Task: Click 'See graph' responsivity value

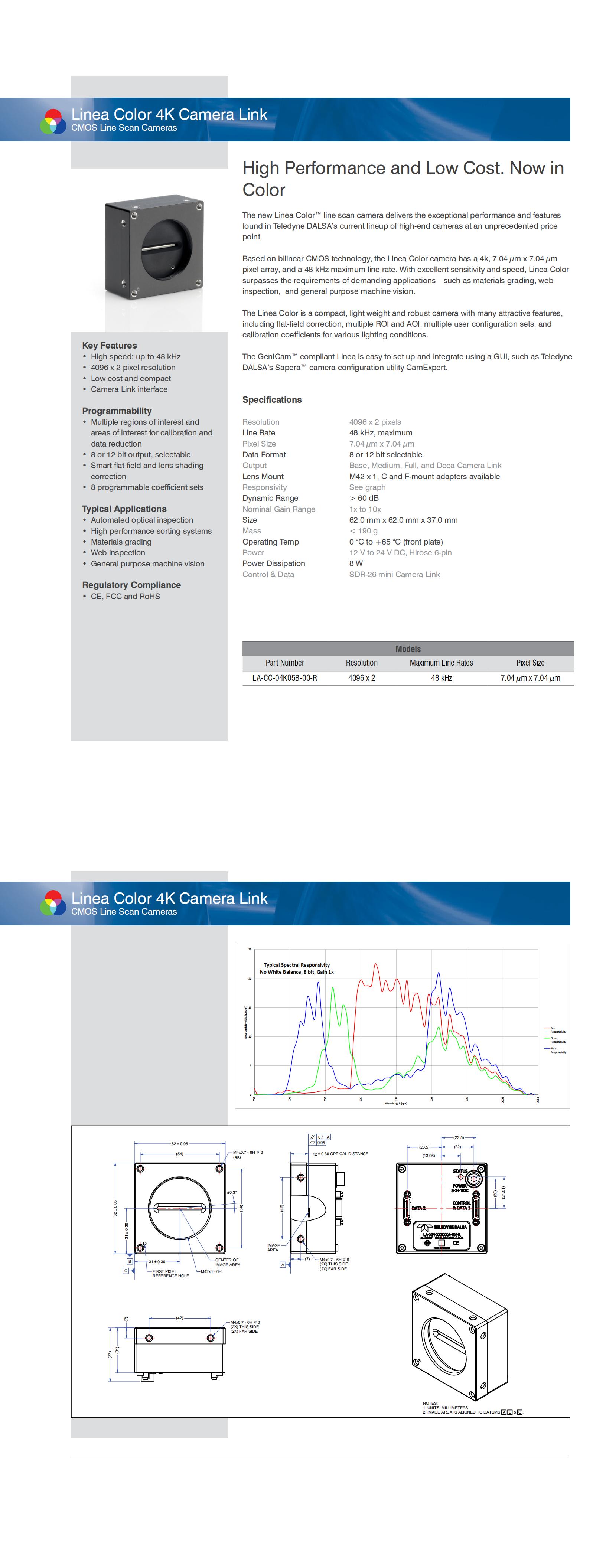Action: click(x=367, y=487)
